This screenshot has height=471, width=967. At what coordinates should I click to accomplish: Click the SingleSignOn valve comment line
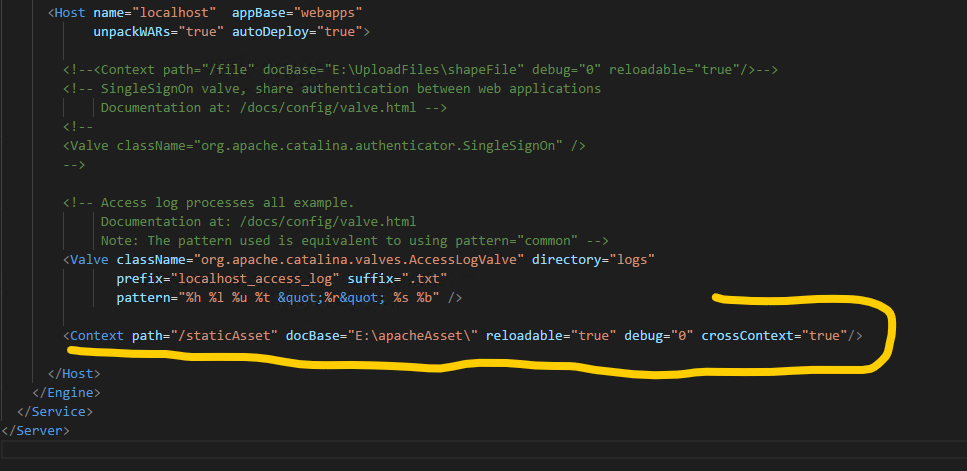point(332,89)
